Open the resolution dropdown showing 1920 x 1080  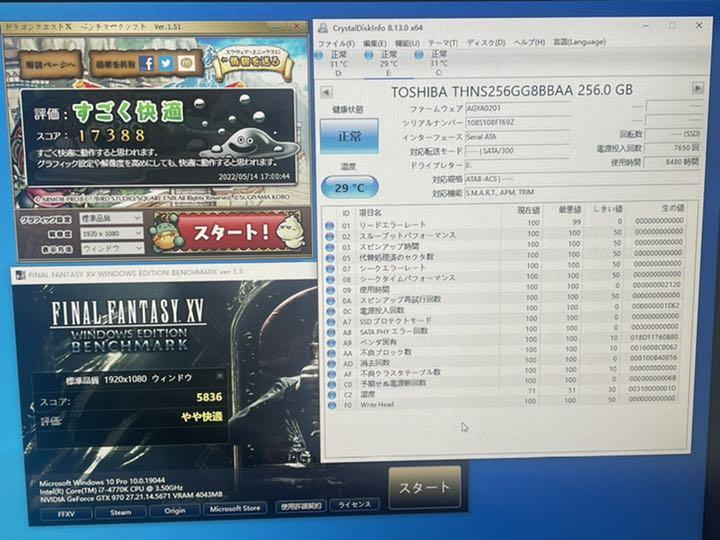[x=112, y=233]
